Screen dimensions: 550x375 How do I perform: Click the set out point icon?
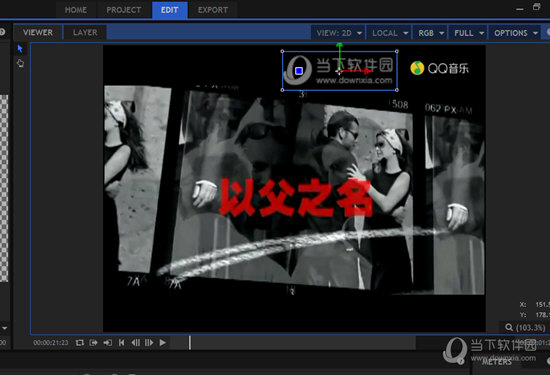(93, 342)
